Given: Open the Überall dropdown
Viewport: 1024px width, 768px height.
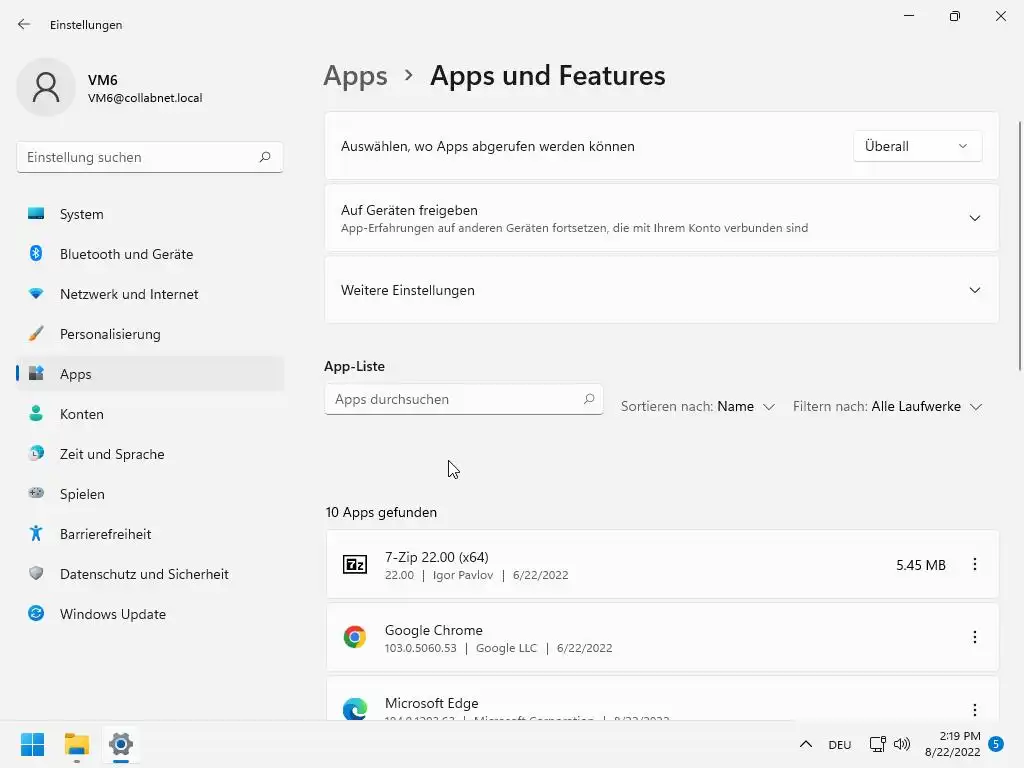Looking at the screenshot, I should pos(917,146).
